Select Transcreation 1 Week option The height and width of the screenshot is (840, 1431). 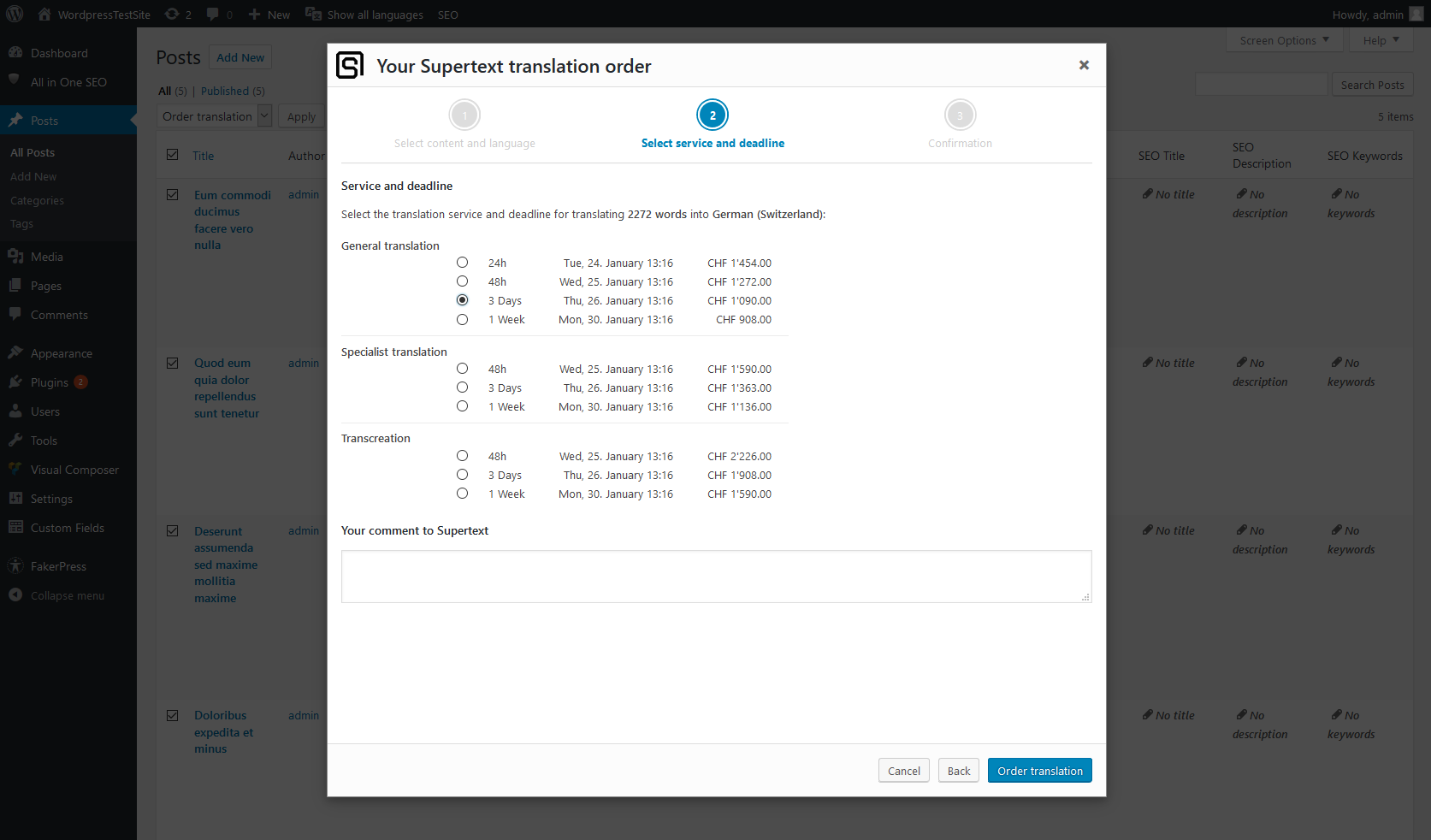coord(463,494)
